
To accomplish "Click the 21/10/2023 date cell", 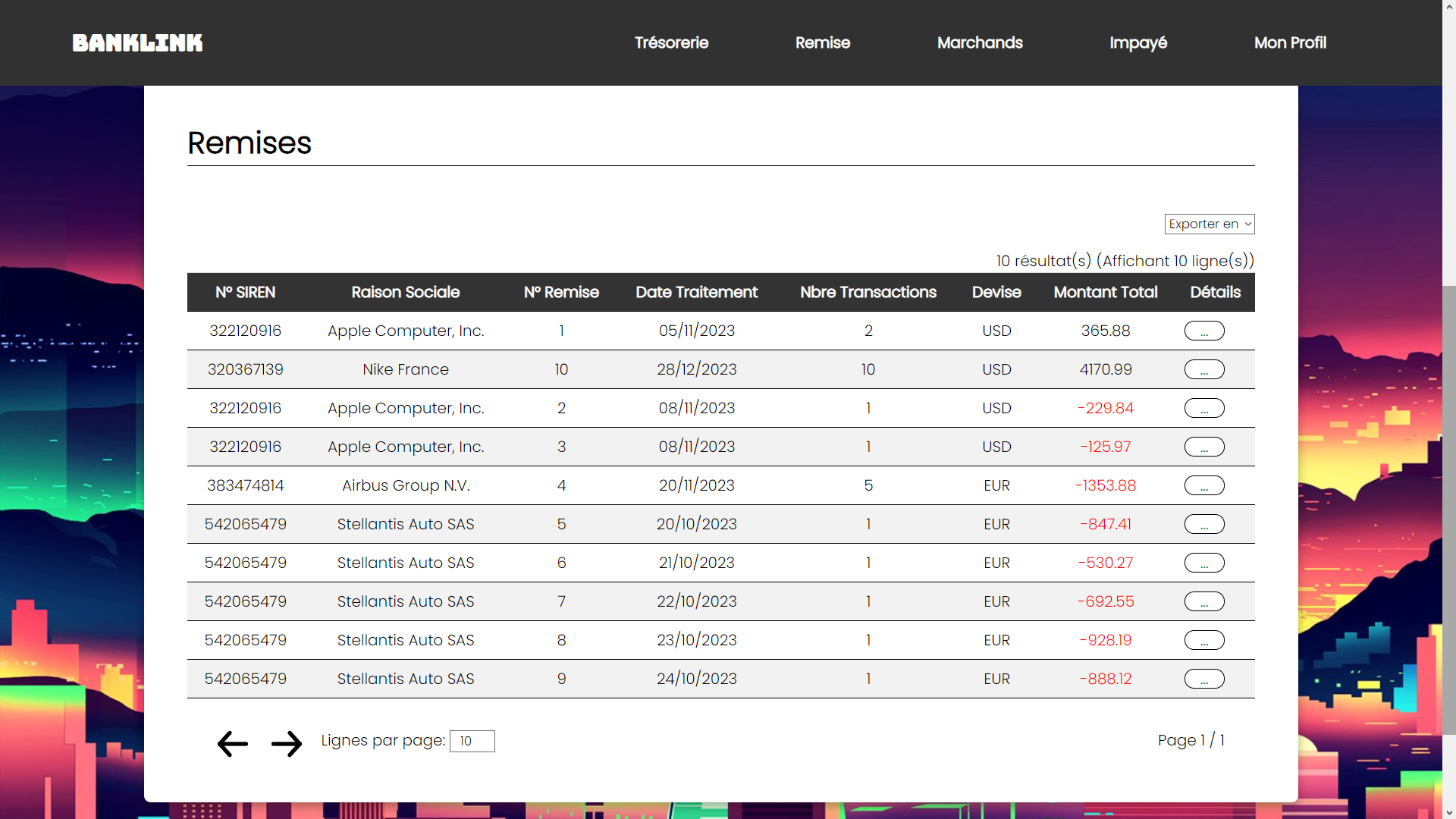I will 696,563.
